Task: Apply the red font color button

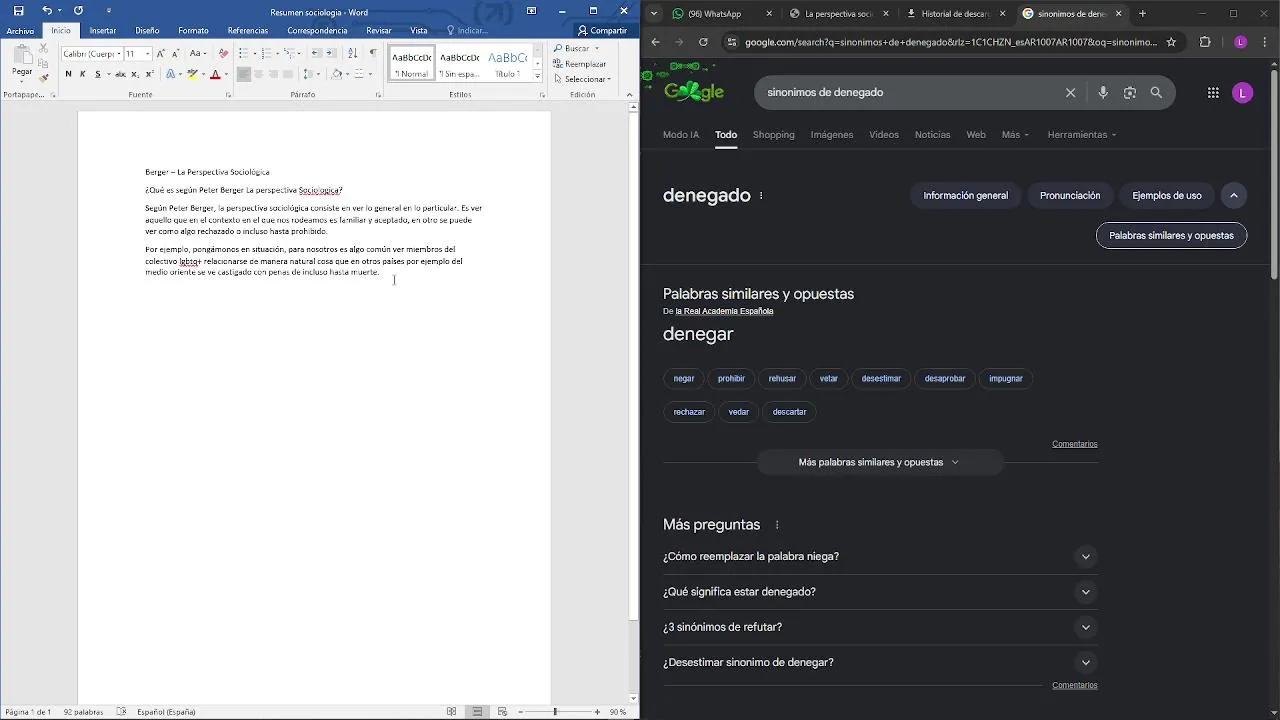Action: coord(215,74)
